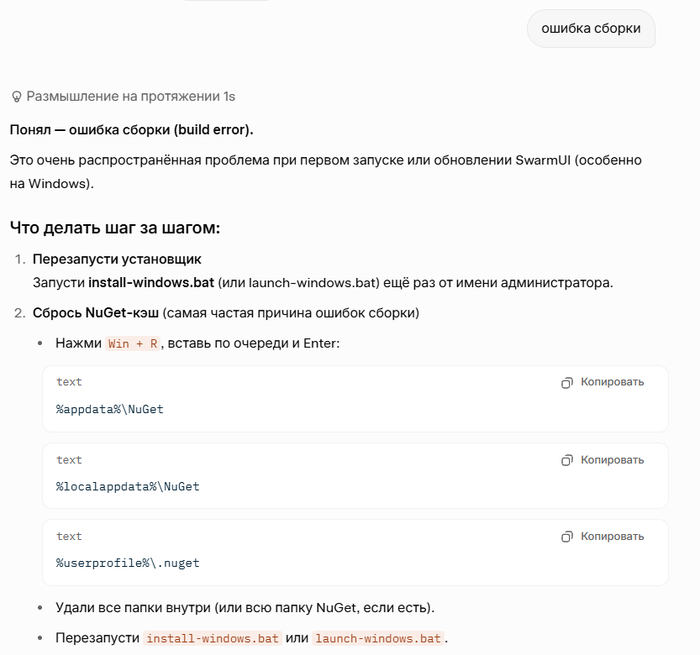This screenshot has height=655, width=700.
Task: Click the ошибка сборки message bubble
Action: coord(591,29)
